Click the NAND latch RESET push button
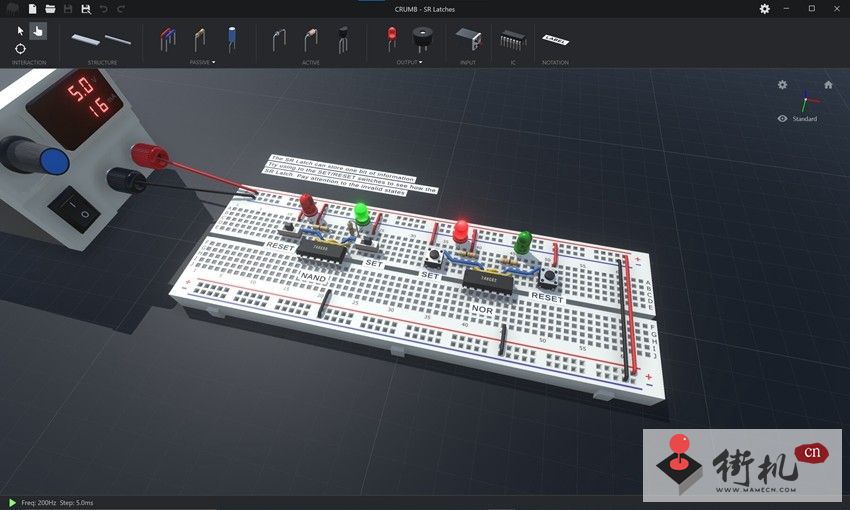 pos(290,228)
